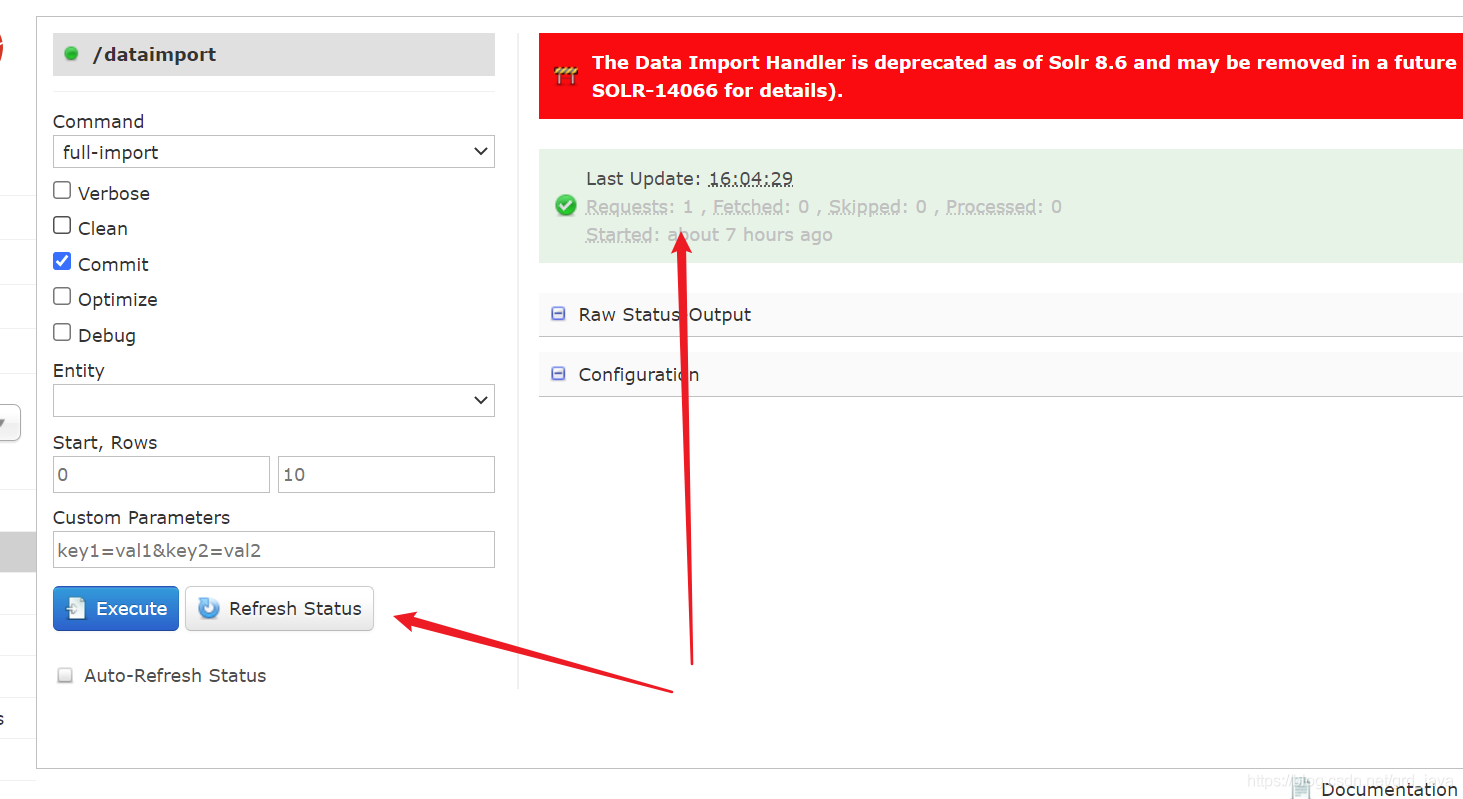
Task: Click the /dataimport handler header
Action: tap(274, 54)
